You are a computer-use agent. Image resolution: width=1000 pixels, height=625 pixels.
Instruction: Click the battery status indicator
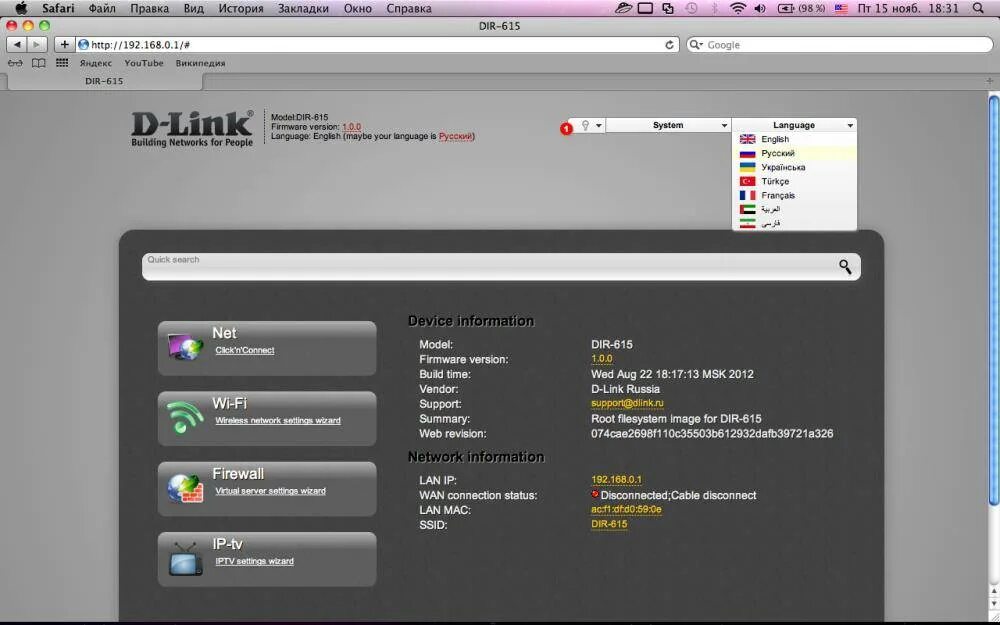tap(802, 8)
